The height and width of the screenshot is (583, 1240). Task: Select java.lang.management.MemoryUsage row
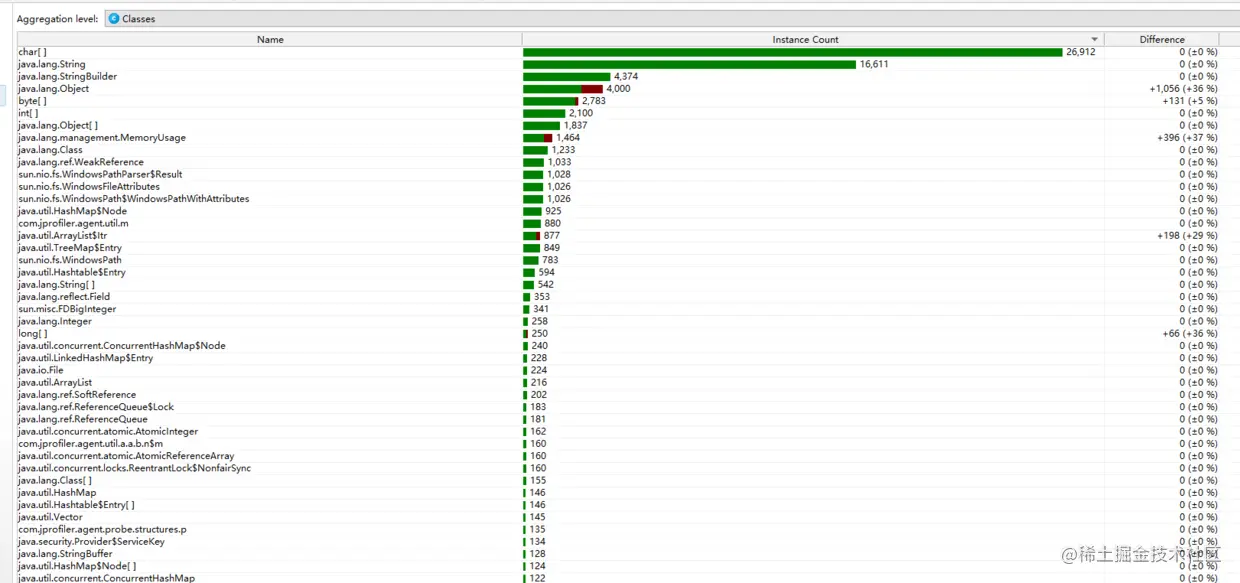[x=618, y=137]
